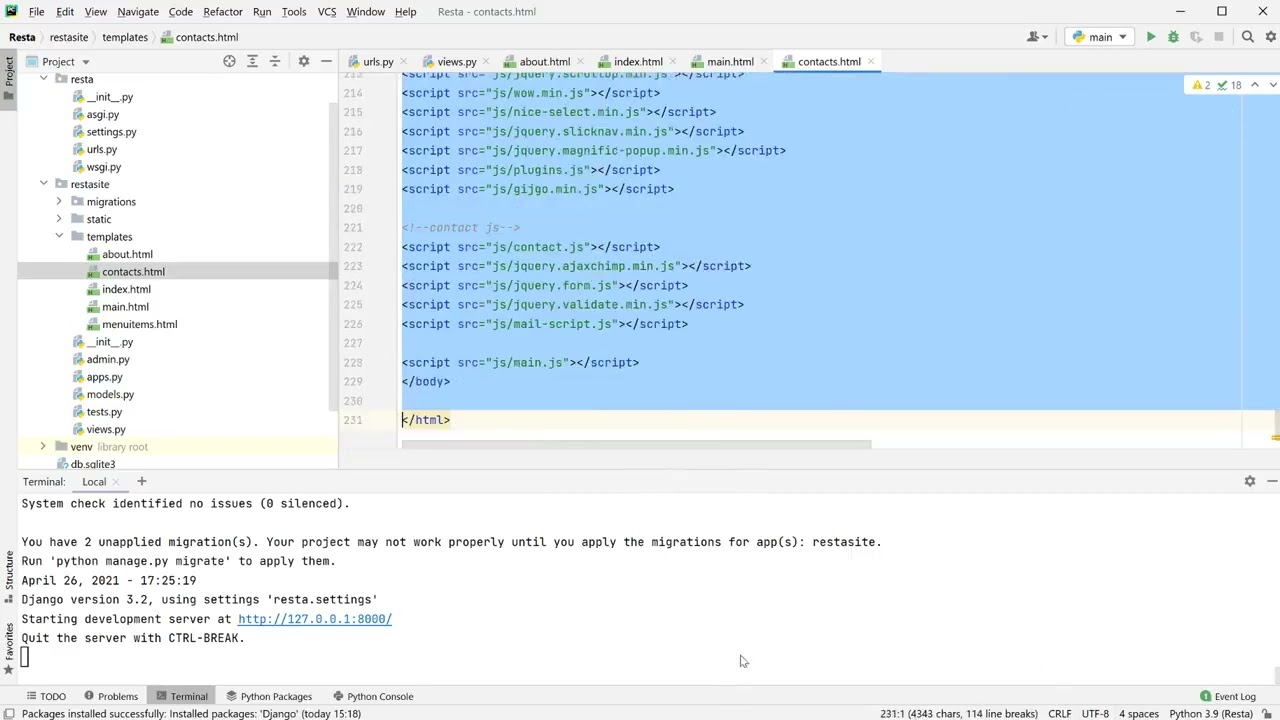Select menuitems.html in project tree
1280x720 pixels.
(x=139, y=324)
